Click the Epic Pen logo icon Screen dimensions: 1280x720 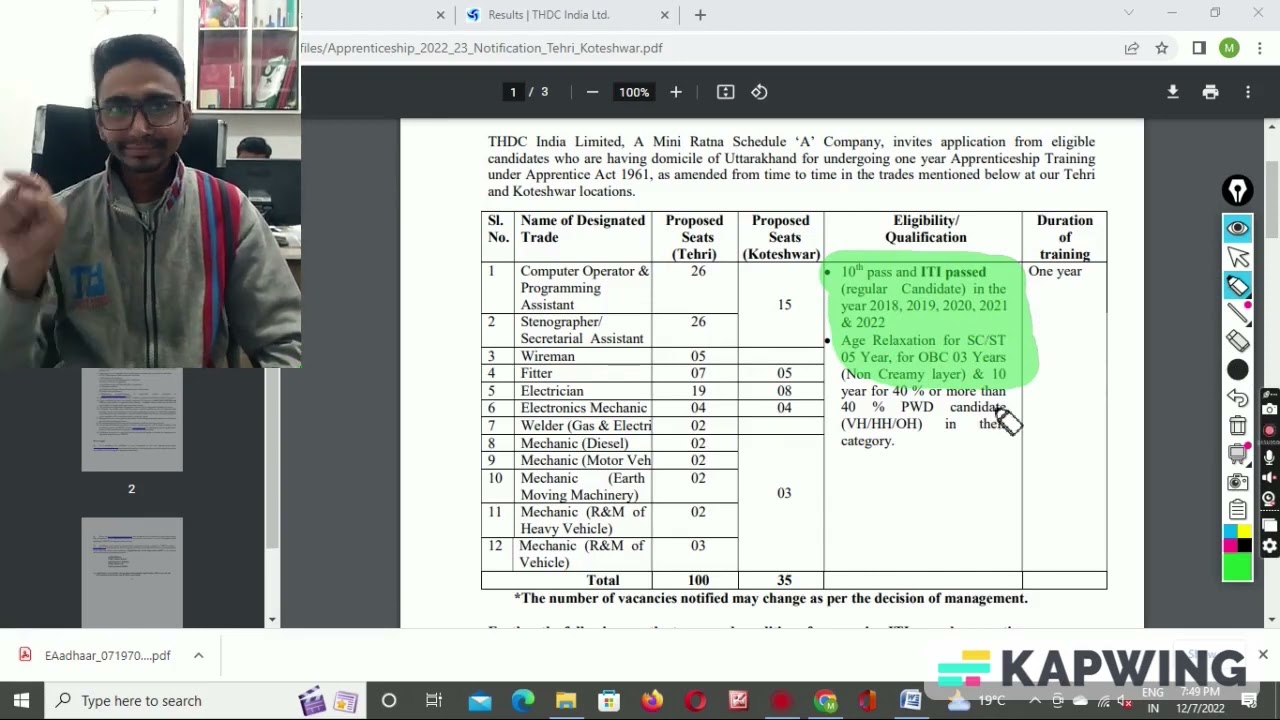[1238, 190]
